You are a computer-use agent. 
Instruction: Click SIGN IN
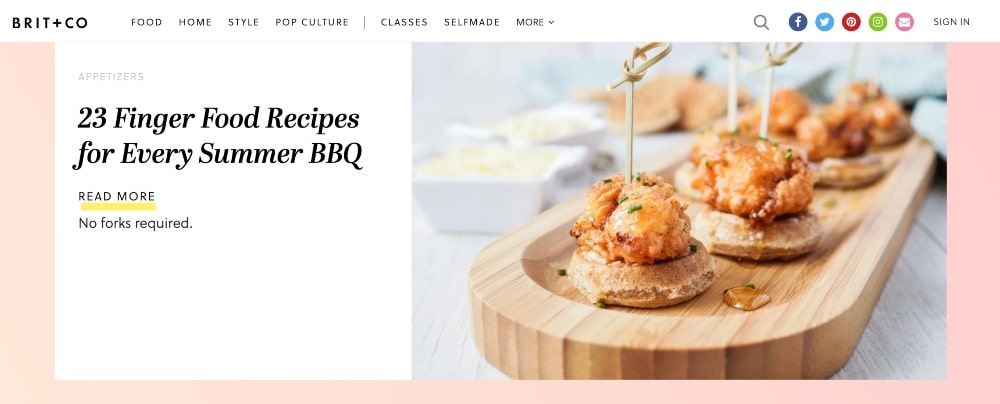pyautogui.click(x=952, y=22)
